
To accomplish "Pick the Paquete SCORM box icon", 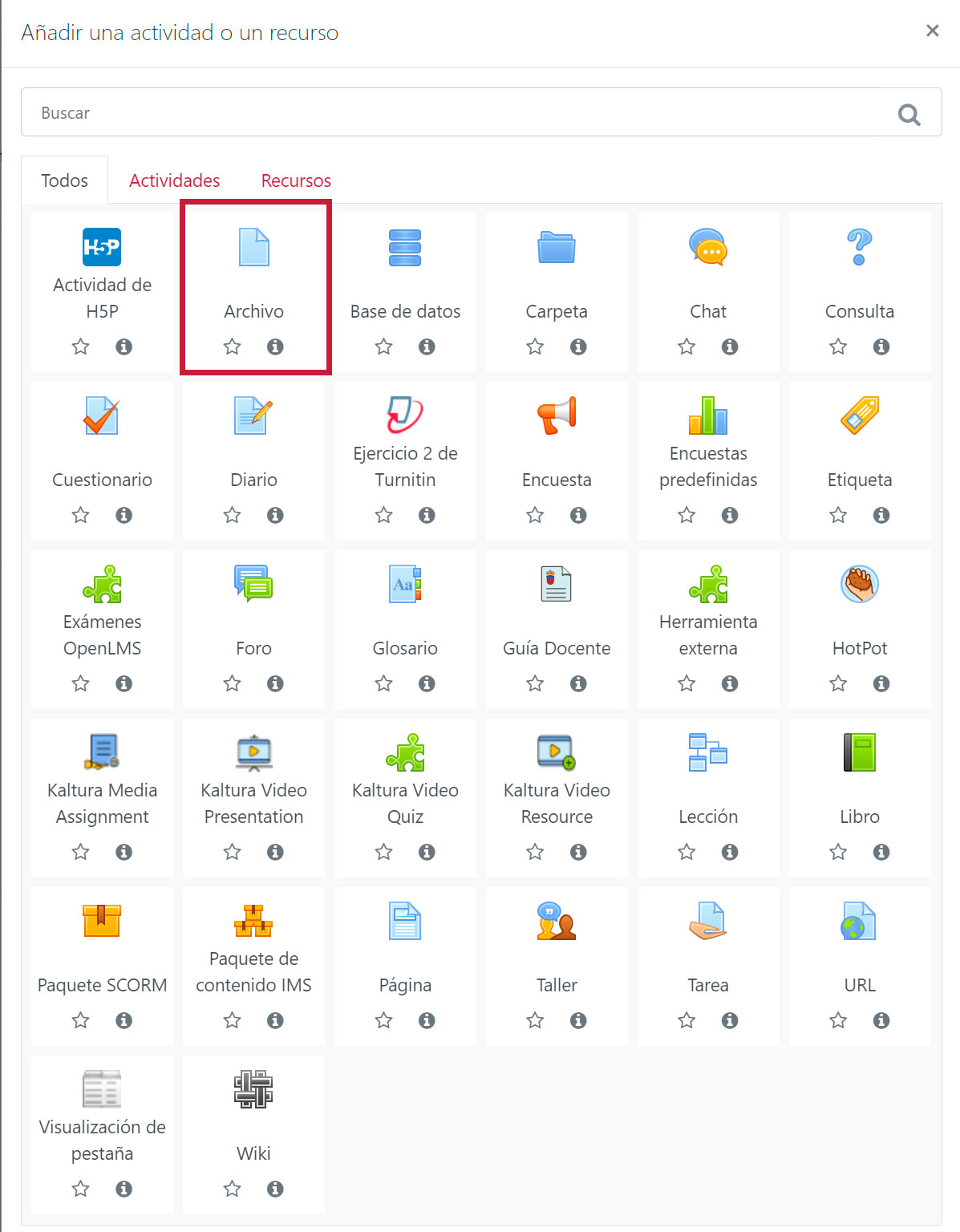I will [x=102, y=921].
